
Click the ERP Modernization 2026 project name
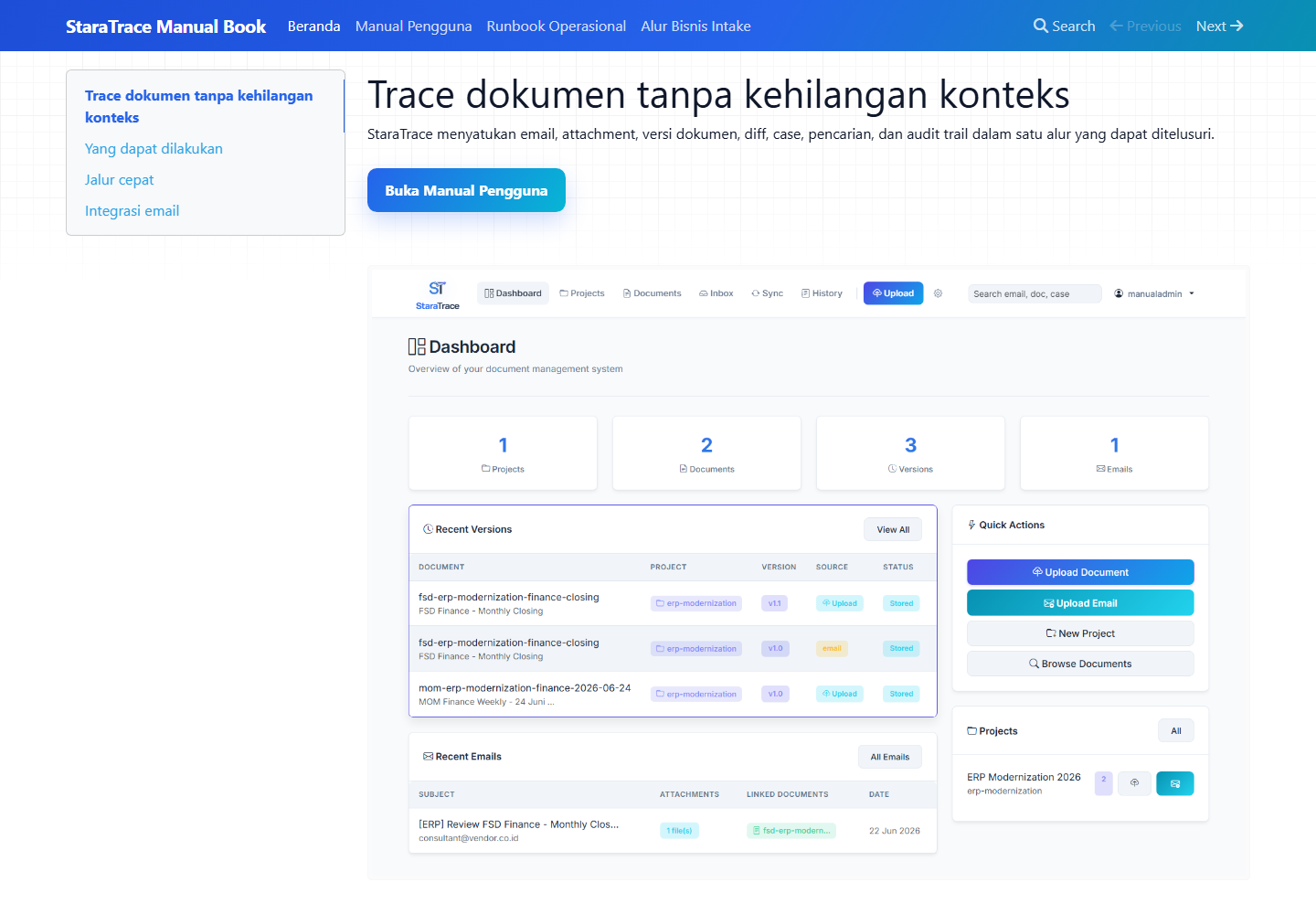(1024, 777)
